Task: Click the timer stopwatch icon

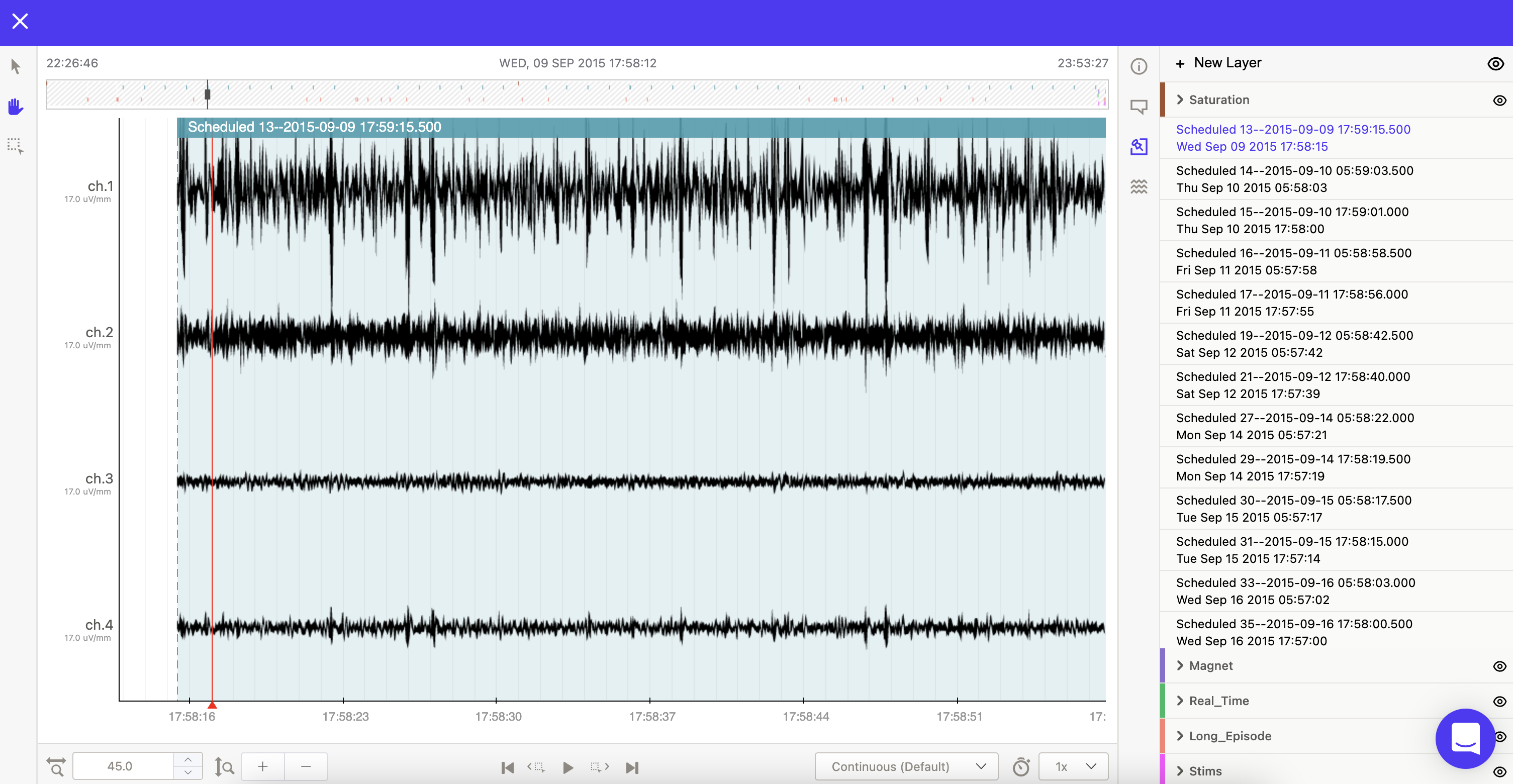Action: tap(1021, 766)
